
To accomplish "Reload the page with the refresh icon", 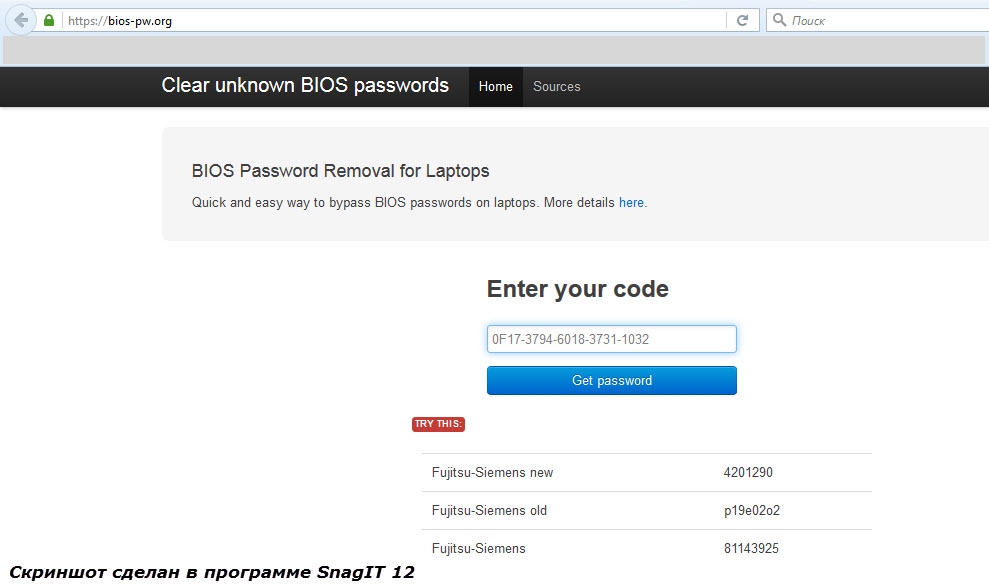I will tap(742, 20).
